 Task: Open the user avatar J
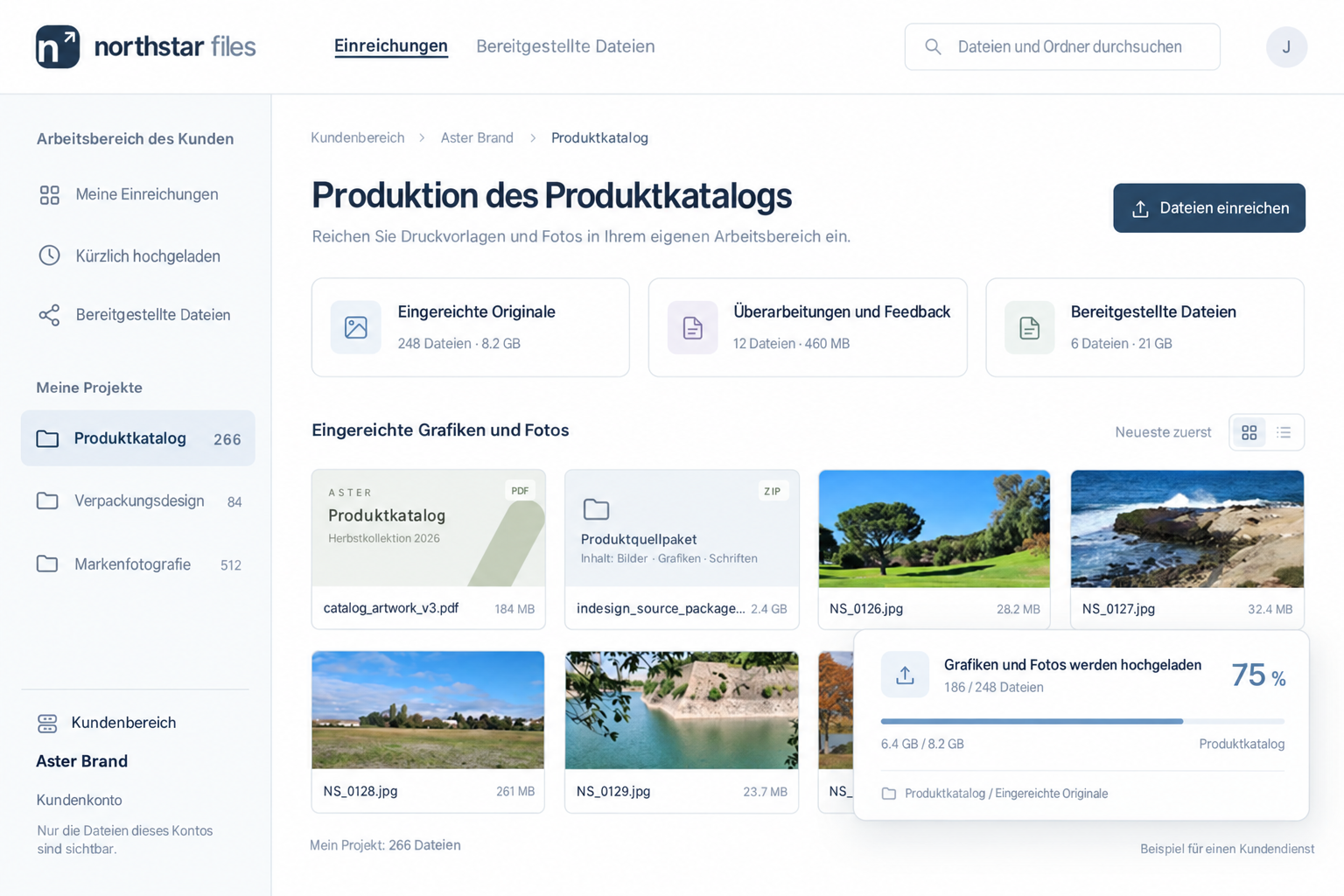pos(1286,47)
